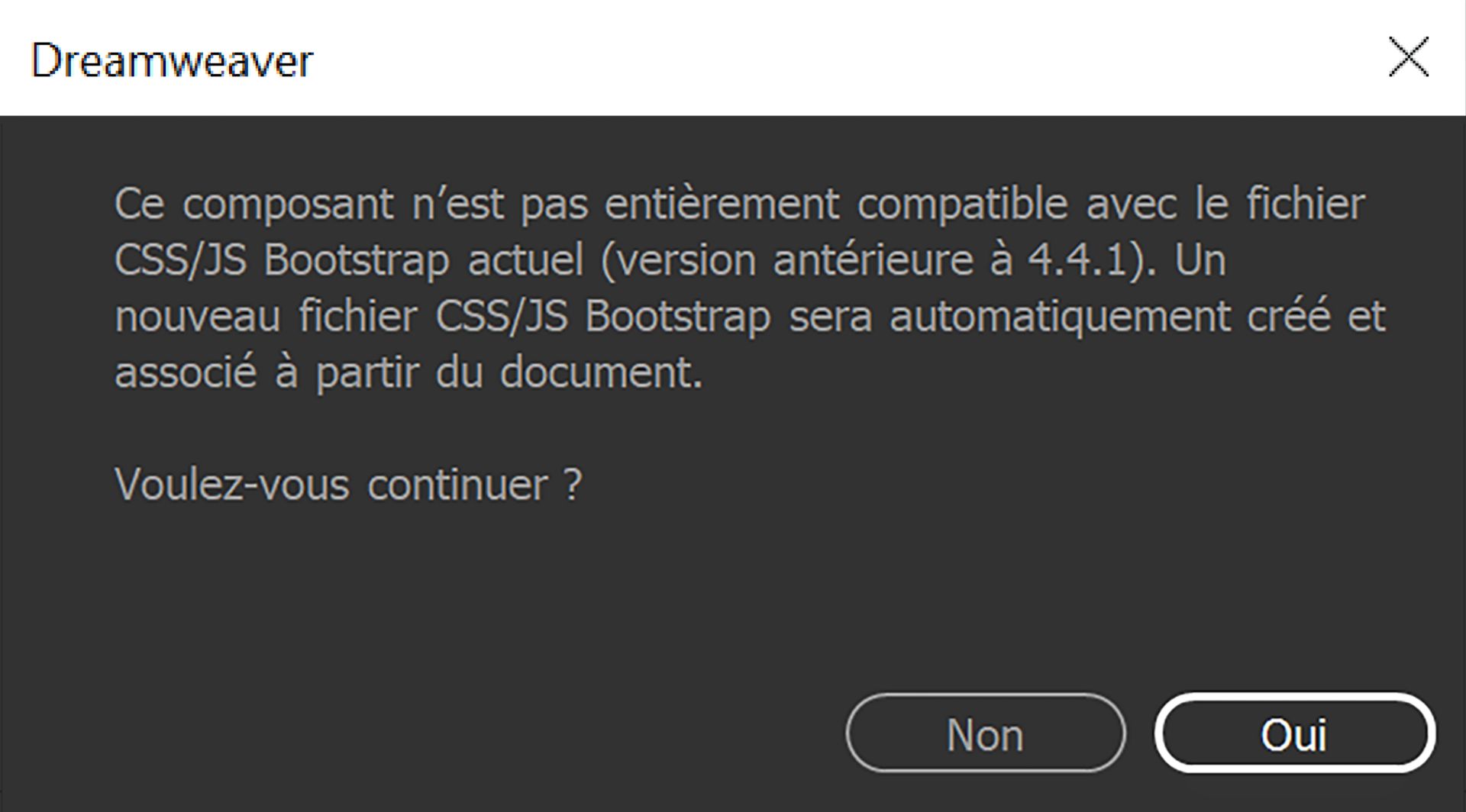Click the question Voulez-vous continuer ?

(x=347, y=482)
